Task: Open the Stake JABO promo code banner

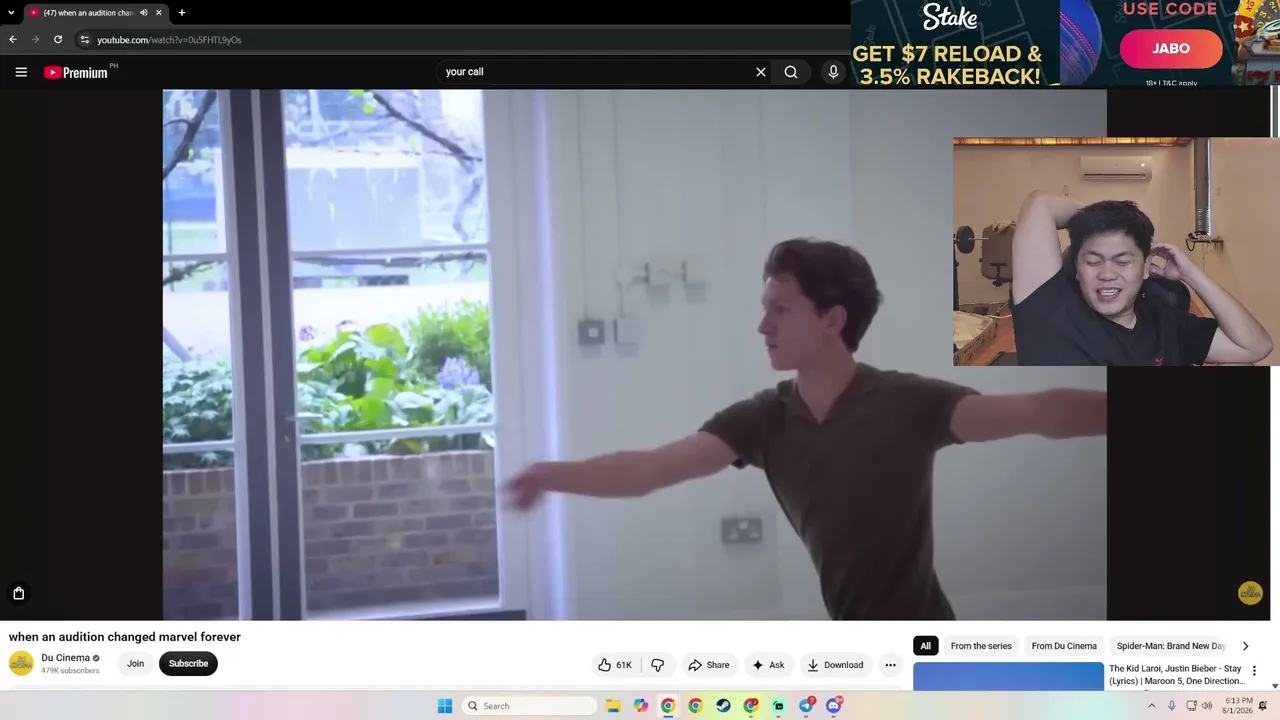Action: tap(1065, 43)
